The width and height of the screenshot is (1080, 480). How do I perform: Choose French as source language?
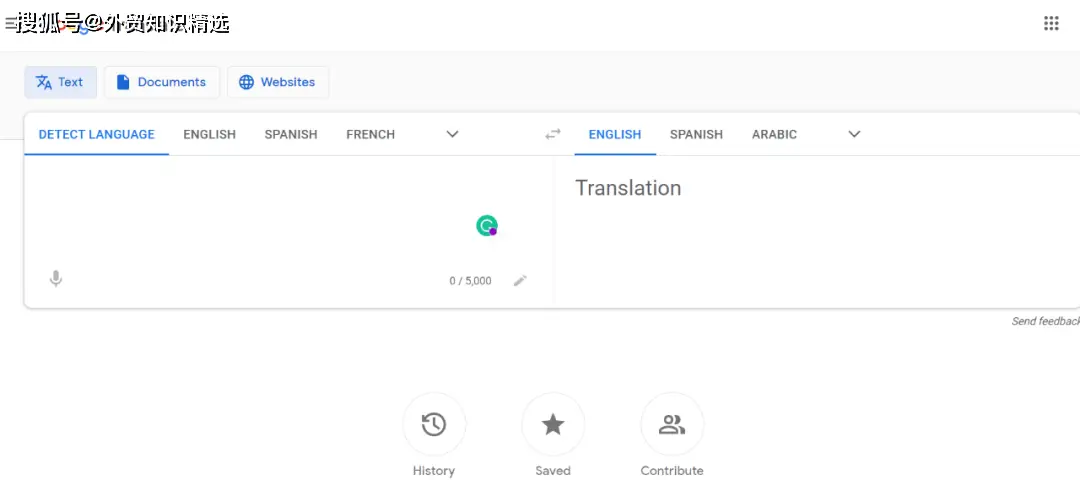click(x=371, y=134)
